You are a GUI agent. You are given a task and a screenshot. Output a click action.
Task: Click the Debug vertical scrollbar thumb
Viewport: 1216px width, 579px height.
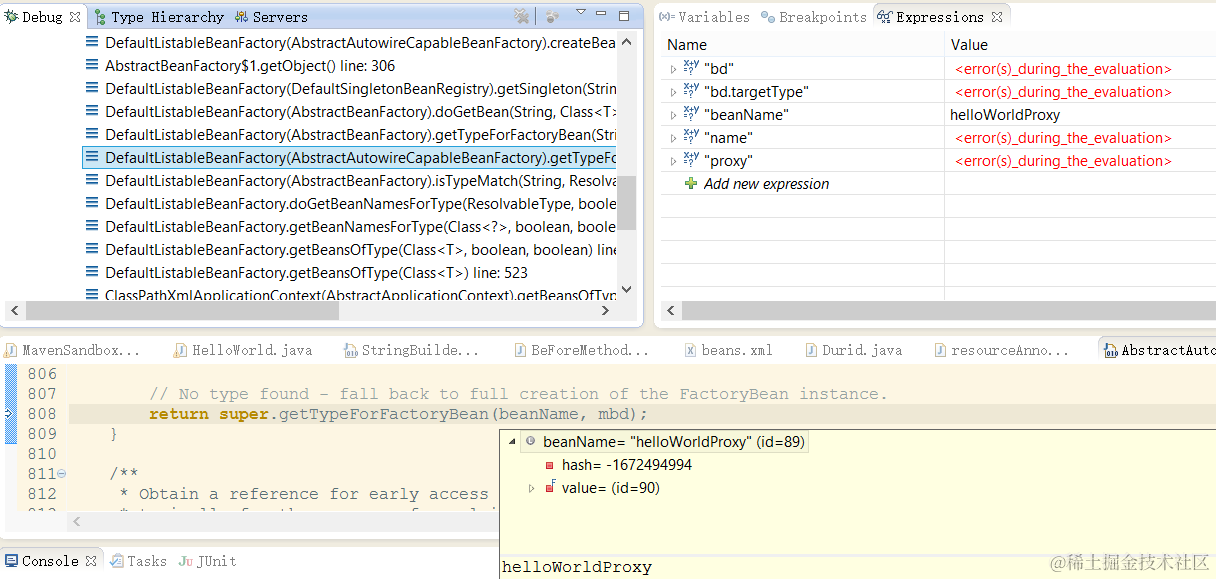coord(627,203)
